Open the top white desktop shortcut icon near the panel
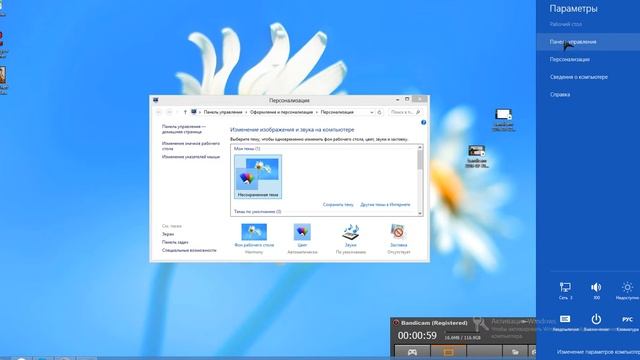Viewport: 640px width, 360px height. 503,120
